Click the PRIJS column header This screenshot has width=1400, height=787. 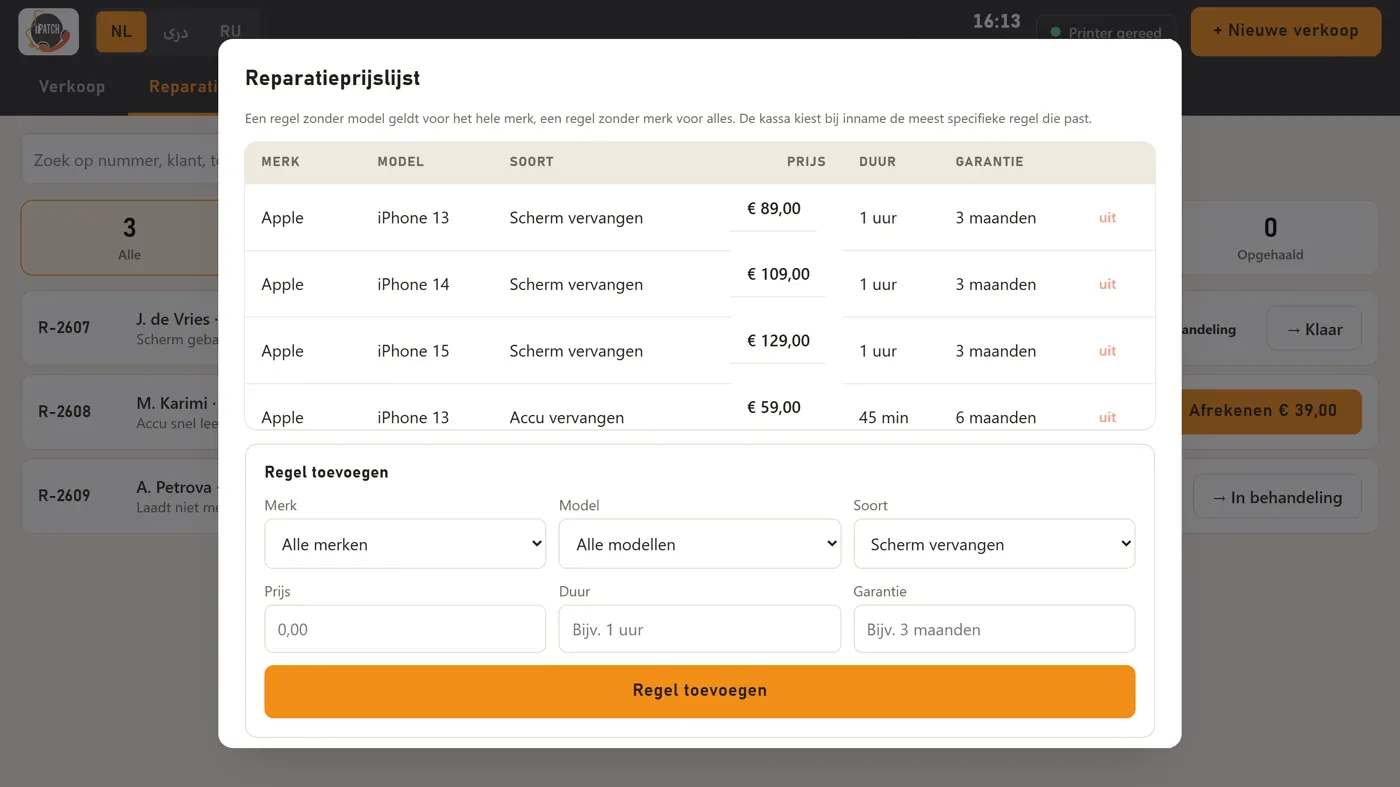(x=806, y=161)
